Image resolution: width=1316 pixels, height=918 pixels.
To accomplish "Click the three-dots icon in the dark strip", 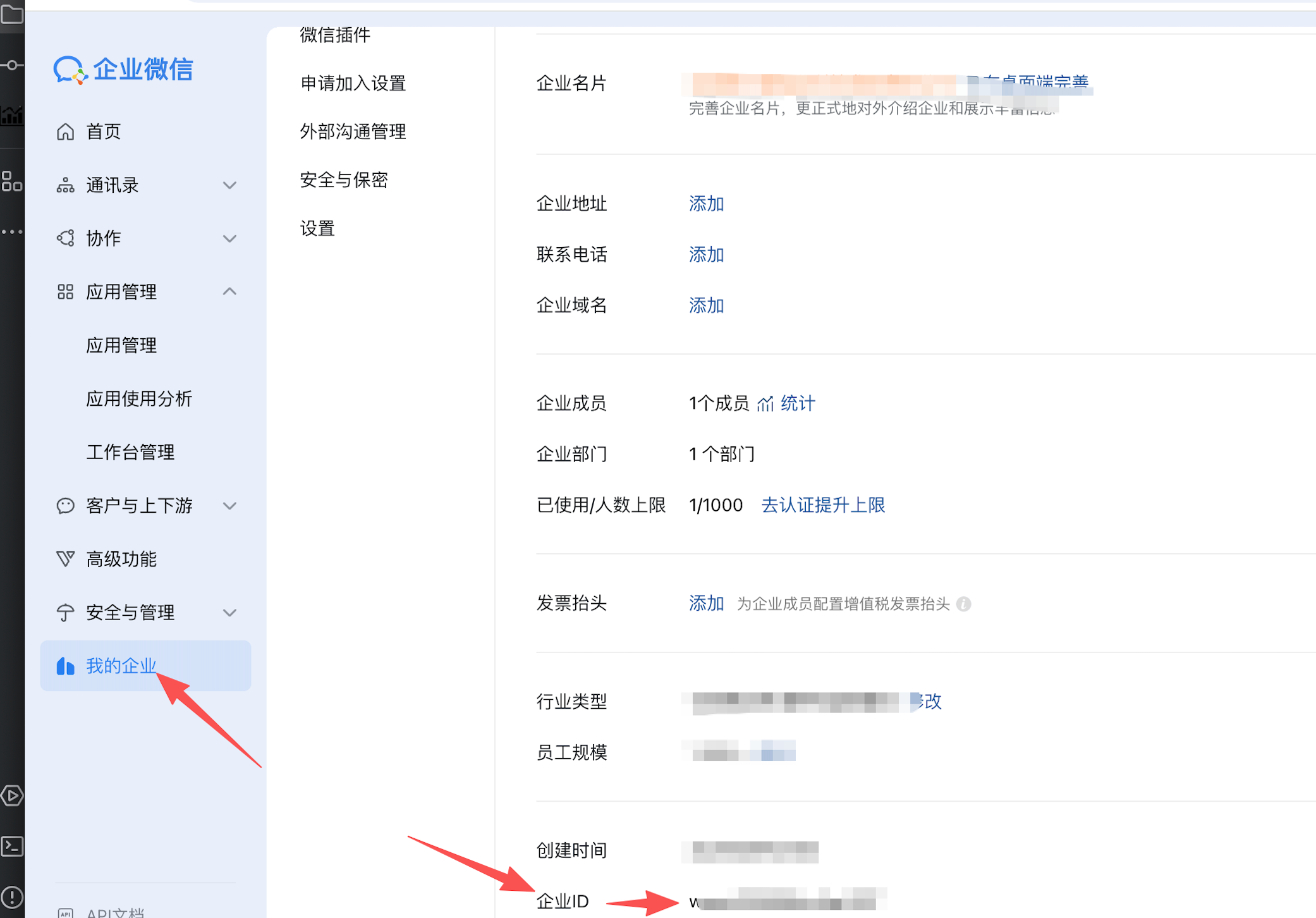I will point(12,232).
